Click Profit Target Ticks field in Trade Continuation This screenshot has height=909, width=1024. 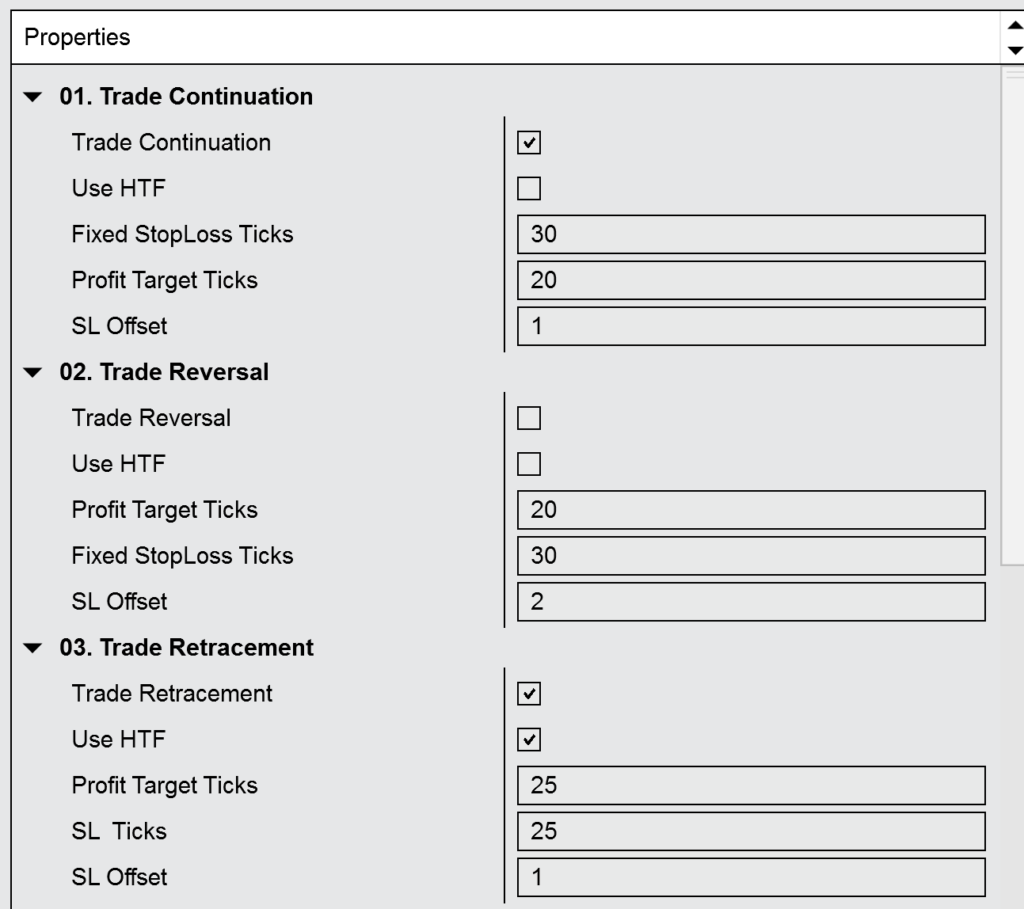coord(751,281)
